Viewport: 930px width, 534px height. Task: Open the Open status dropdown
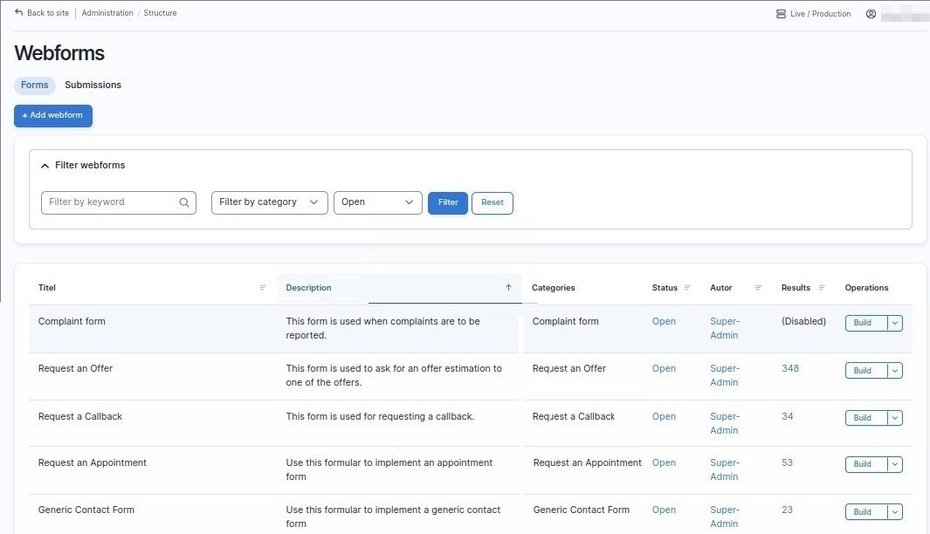coord(378,203)
